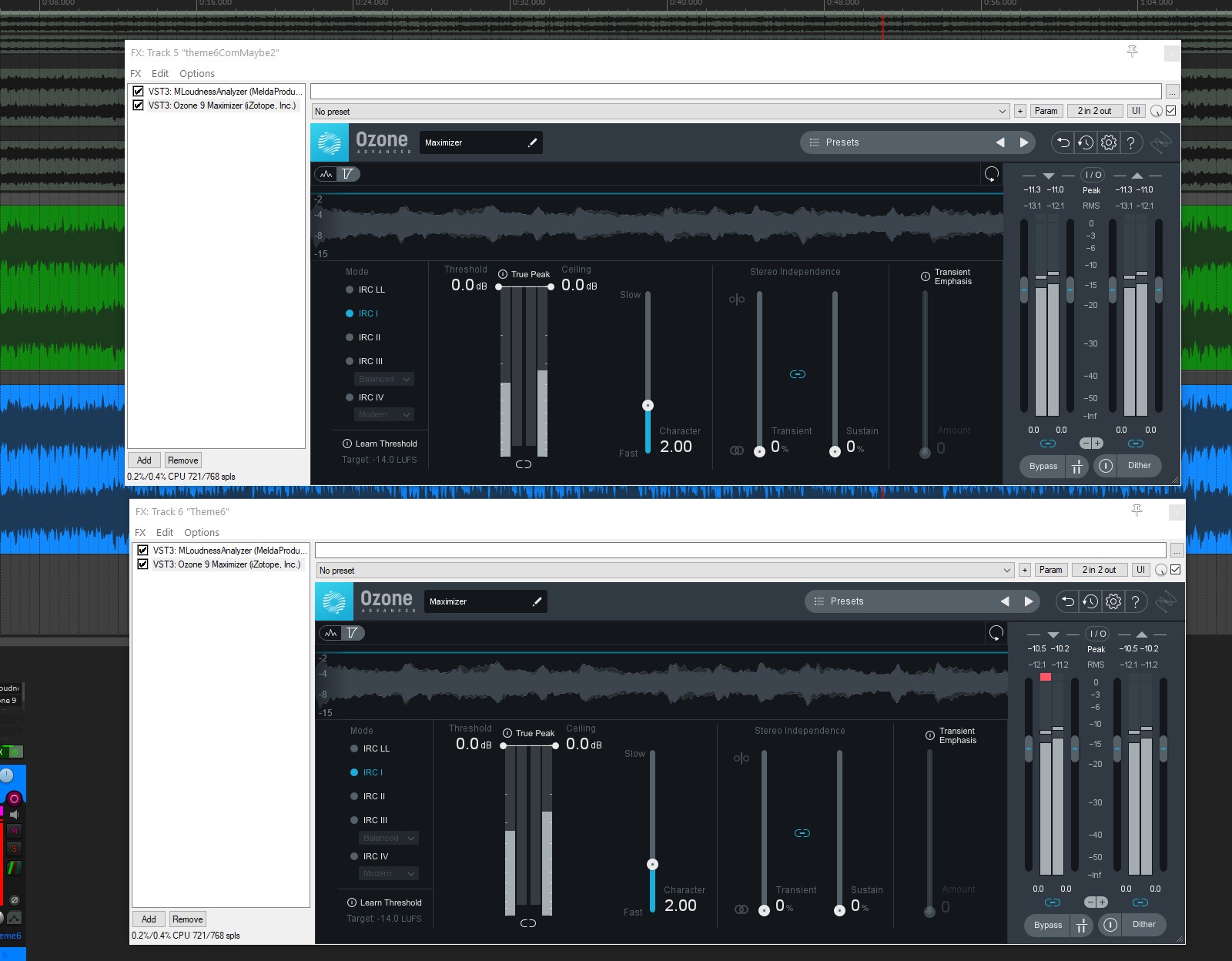The image size is (1232, 961).
Task: Open the Edit menu in Track 5 window
Action: (160, 73)
